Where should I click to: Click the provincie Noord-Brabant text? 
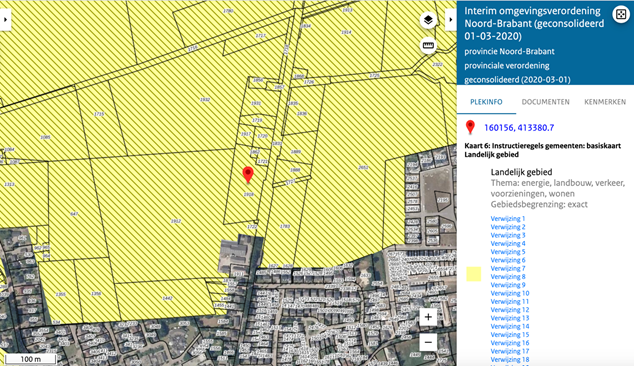[509, 52]
